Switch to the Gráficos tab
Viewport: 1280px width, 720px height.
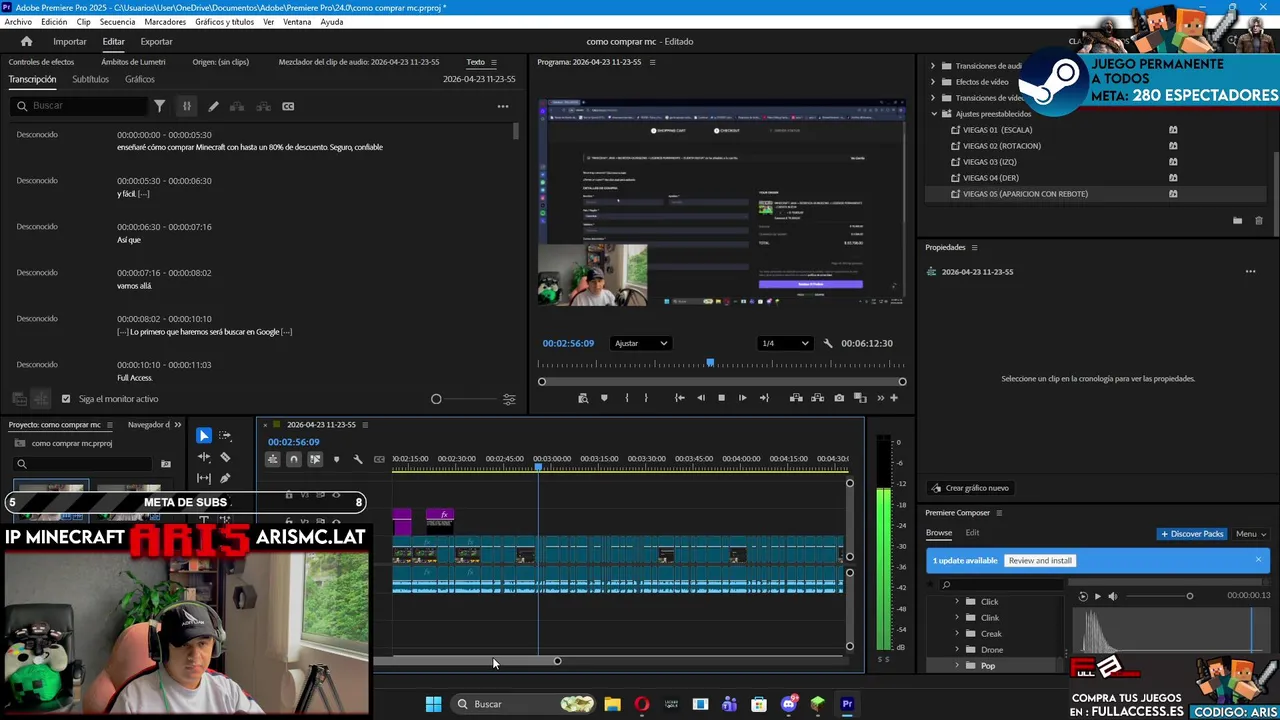click(140, 79)
